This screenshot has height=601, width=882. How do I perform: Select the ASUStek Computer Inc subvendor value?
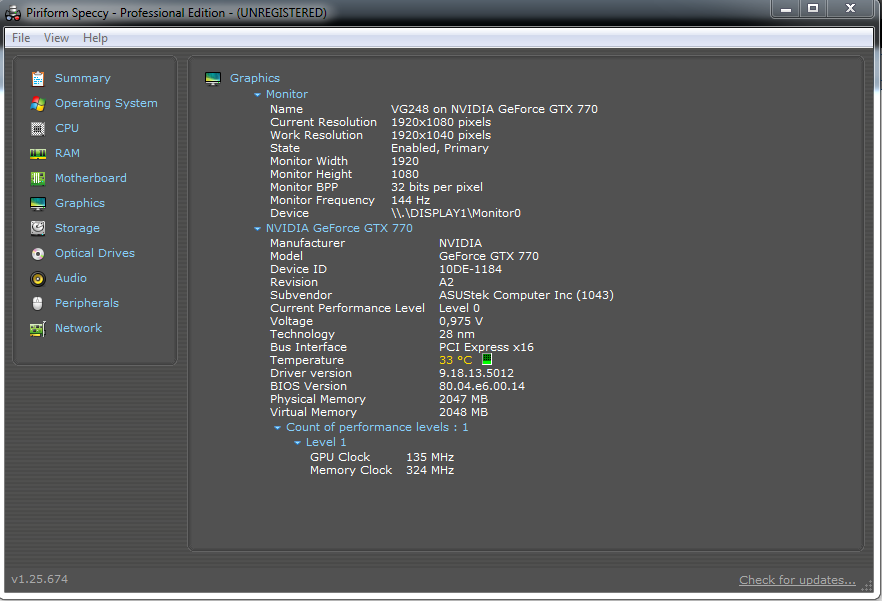[526, 295]
